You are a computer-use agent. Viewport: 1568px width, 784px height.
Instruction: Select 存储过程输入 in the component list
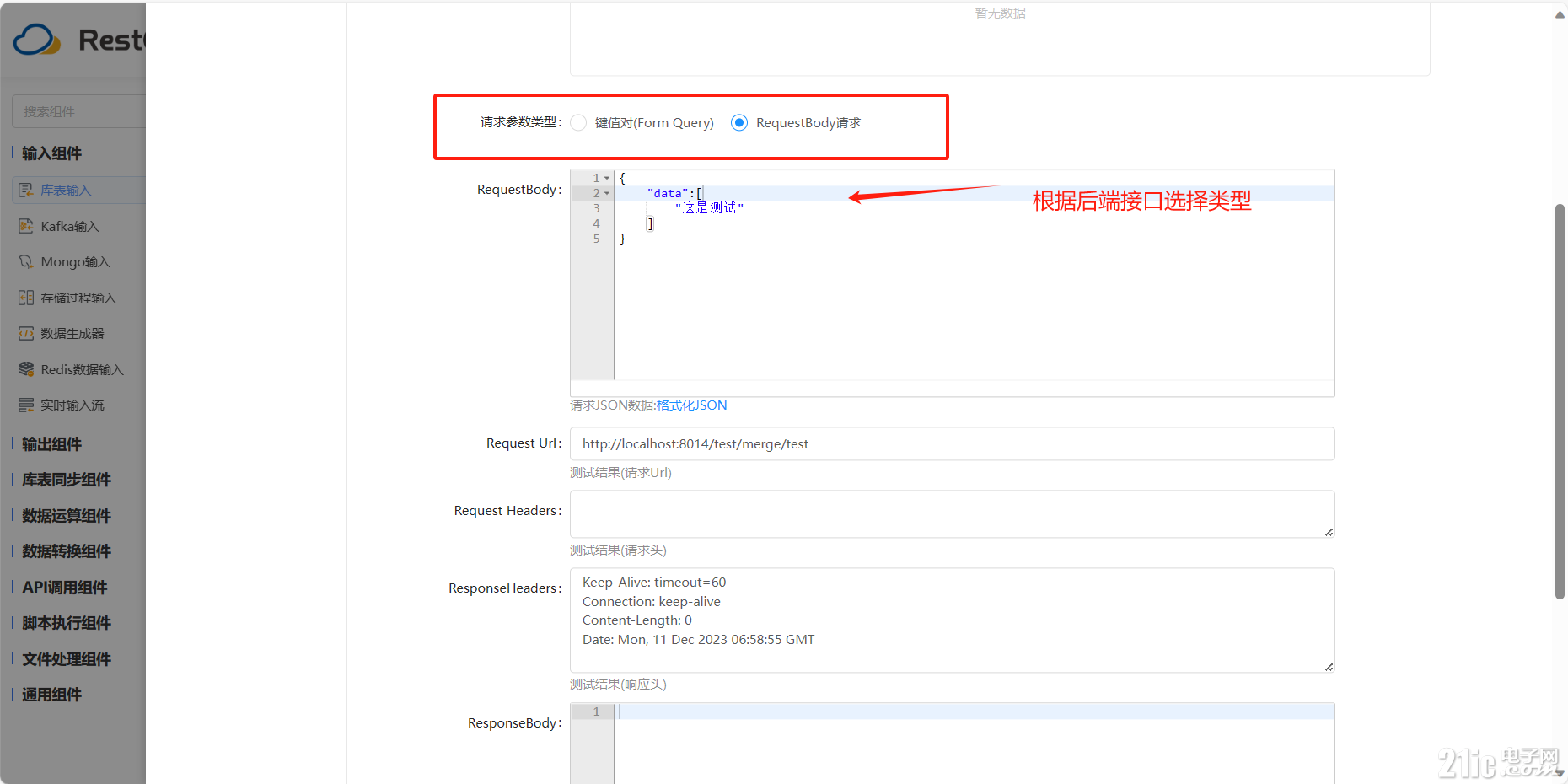coord(79,298)
